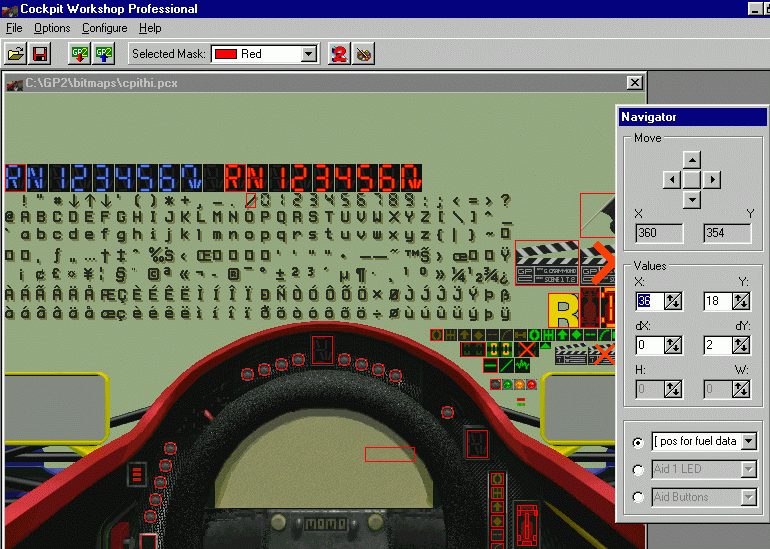Click the save floppy disk icon
The image size is (770, 549).
click(x=40, y=54)
